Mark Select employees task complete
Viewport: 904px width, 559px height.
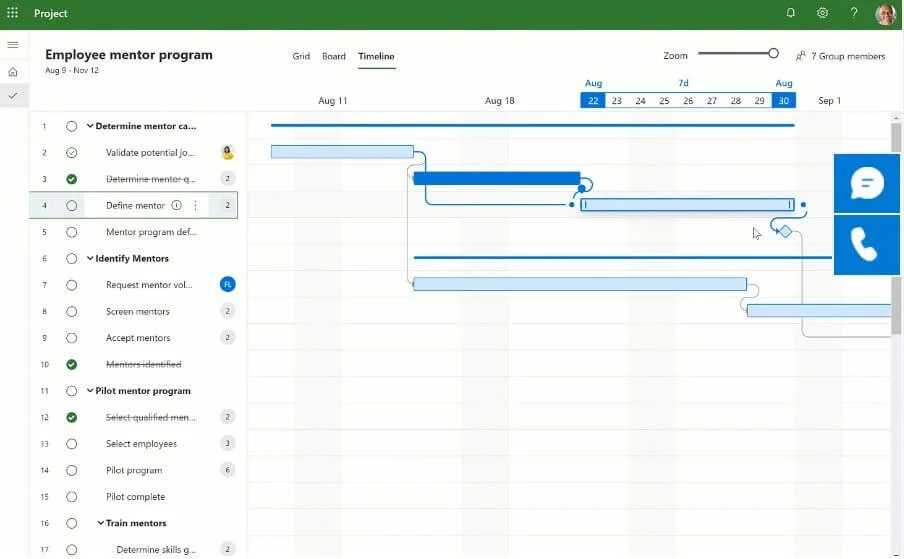click(x=71, y=444)
